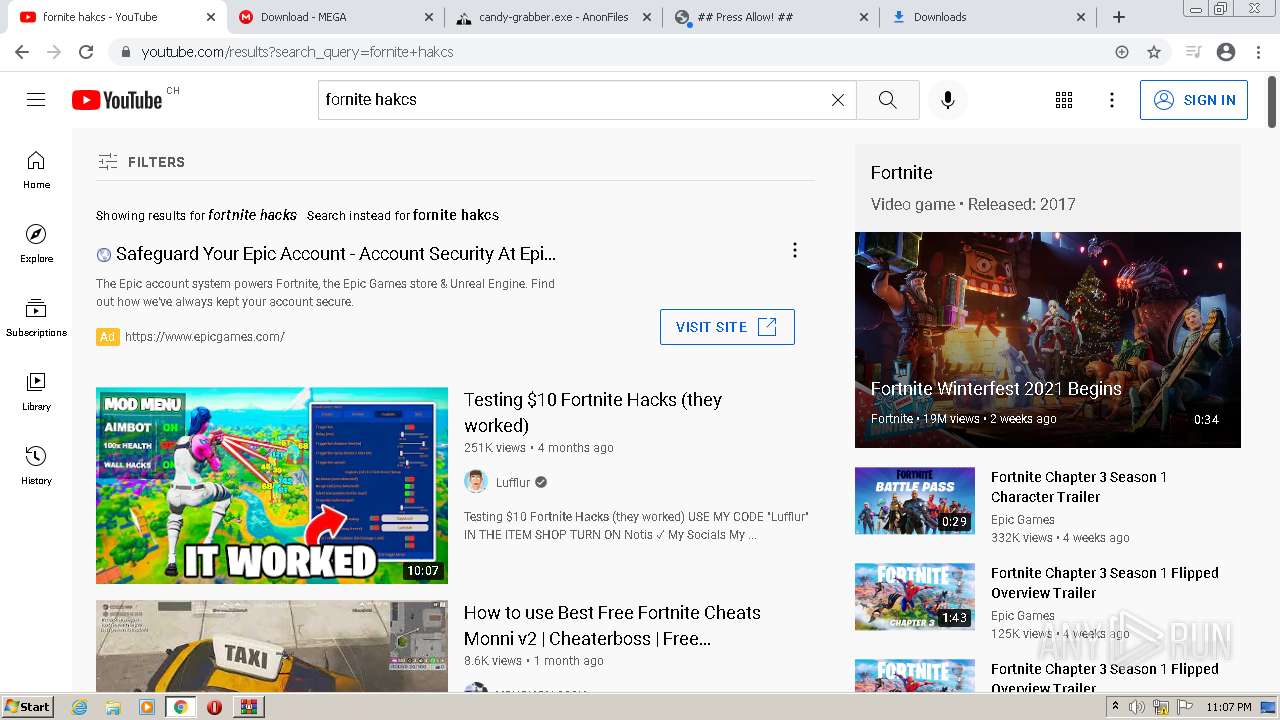The image size is (1280, 720).
Task: Bookmark this page with the star icon
Action: click(x=1154, y=52)
